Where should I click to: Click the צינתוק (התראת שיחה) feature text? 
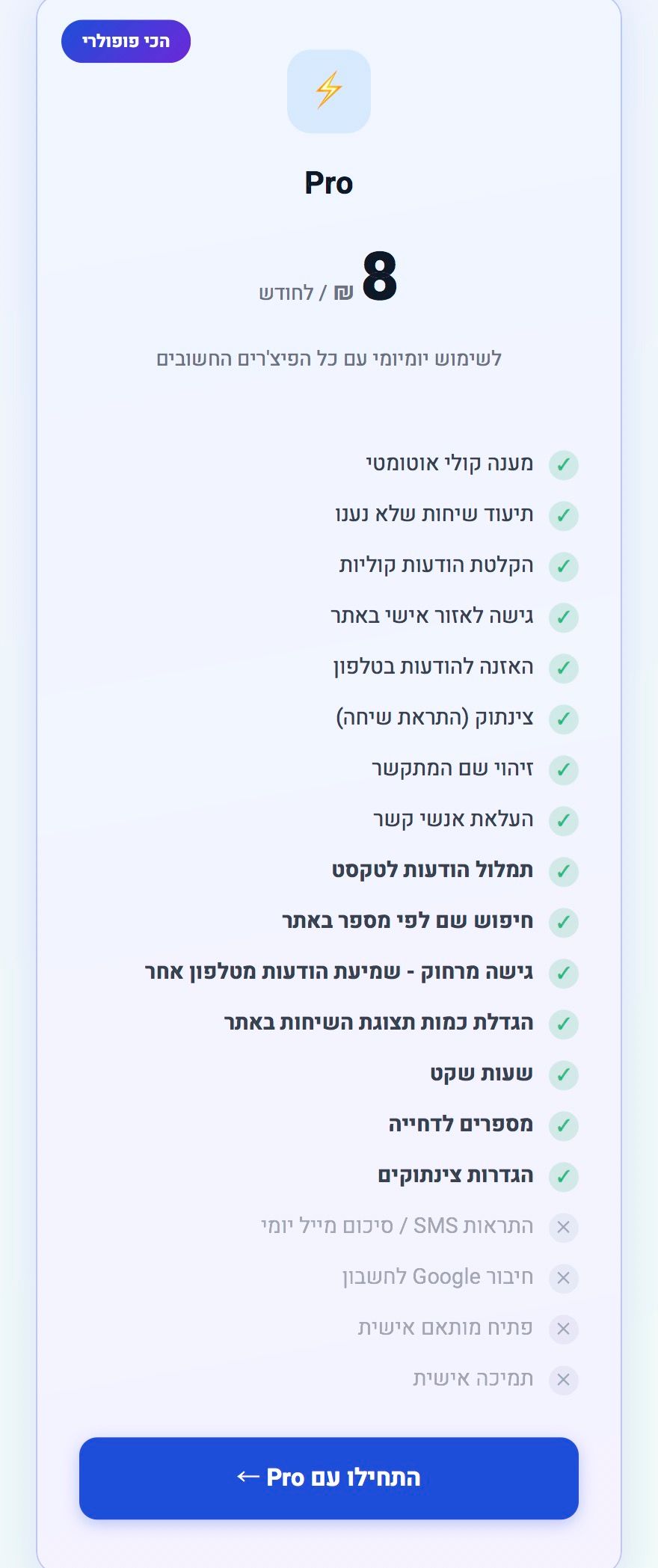click(434, 718)
